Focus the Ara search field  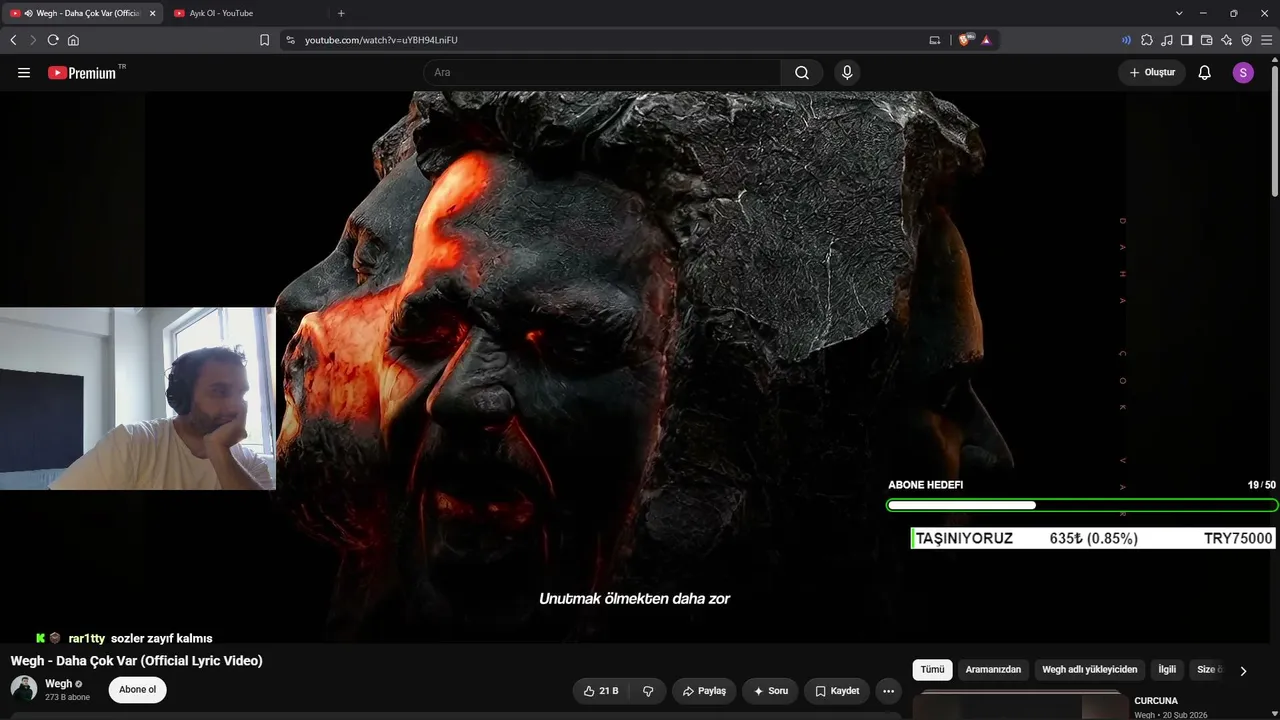[x=603, y=73]
